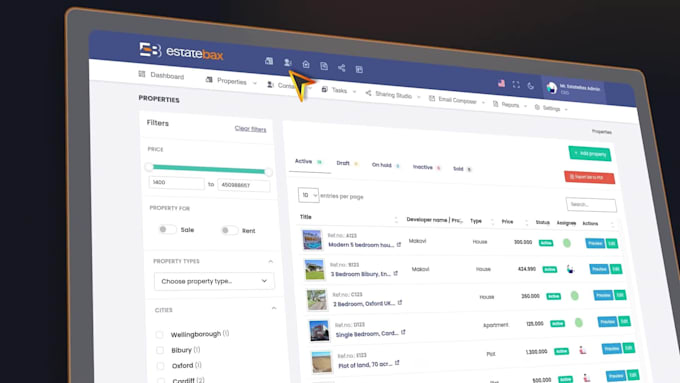This screenshot has width=680, height=383.
Task: Click the maximum price slider handle
Action: pyautogui.click(x=268, y=172)
